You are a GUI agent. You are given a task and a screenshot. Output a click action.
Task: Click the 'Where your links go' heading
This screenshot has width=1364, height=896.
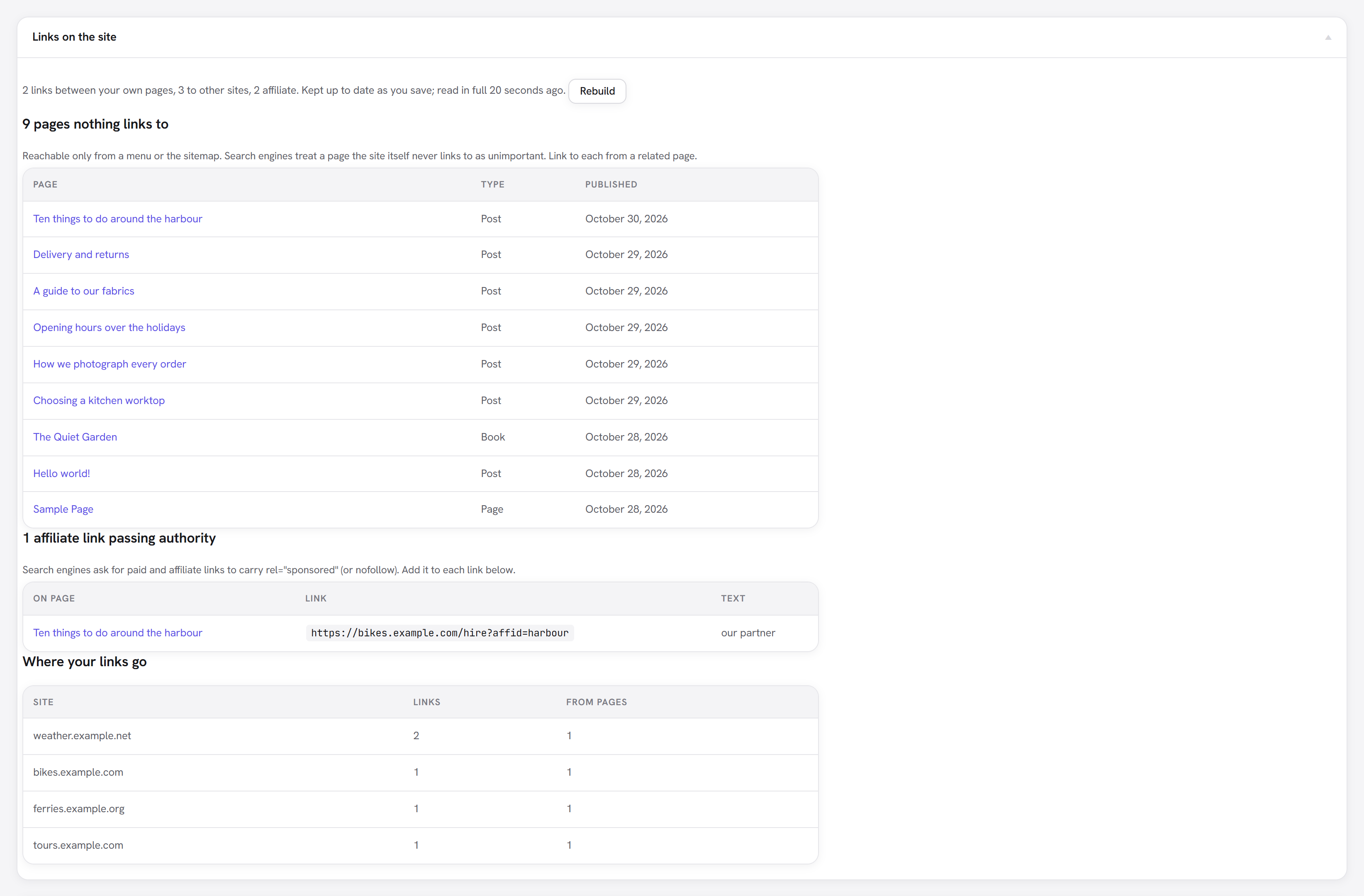coord(84,662)
